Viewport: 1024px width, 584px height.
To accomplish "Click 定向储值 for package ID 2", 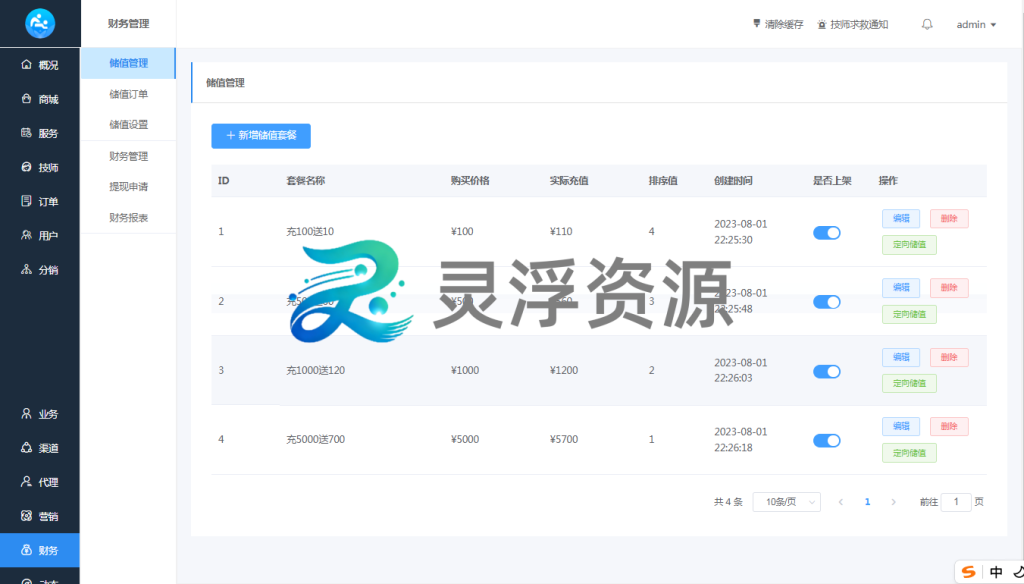I will (x=909, y=314).
